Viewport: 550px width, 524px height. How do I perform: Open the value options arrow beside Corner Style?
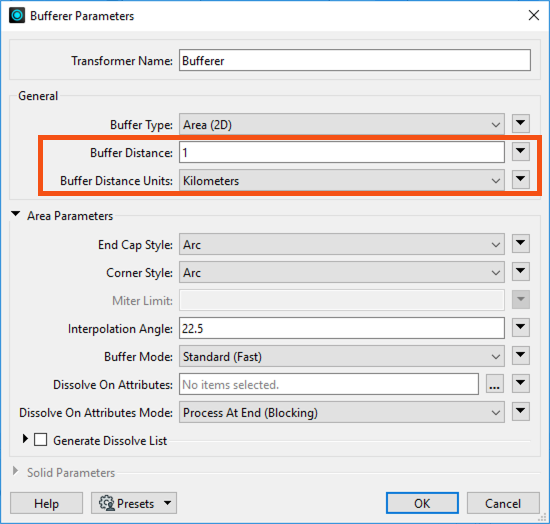(x=521, y=271)
